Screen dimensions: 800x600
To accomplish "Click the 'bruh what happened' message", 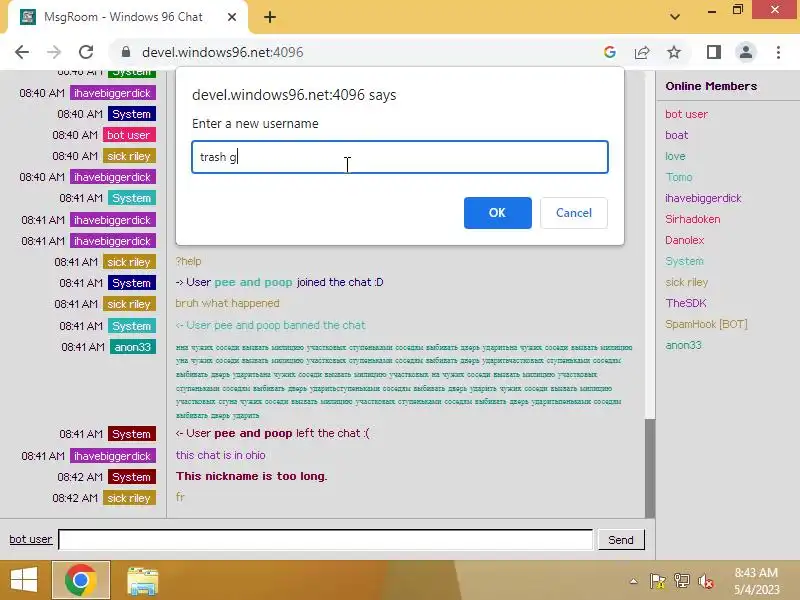I will pyautogui.click(x=228, y=303).
